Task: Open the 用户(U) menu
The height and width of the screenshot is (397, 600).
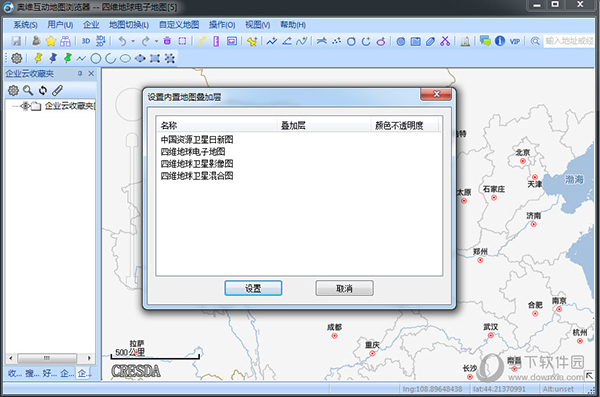Action: click(60, 25)
